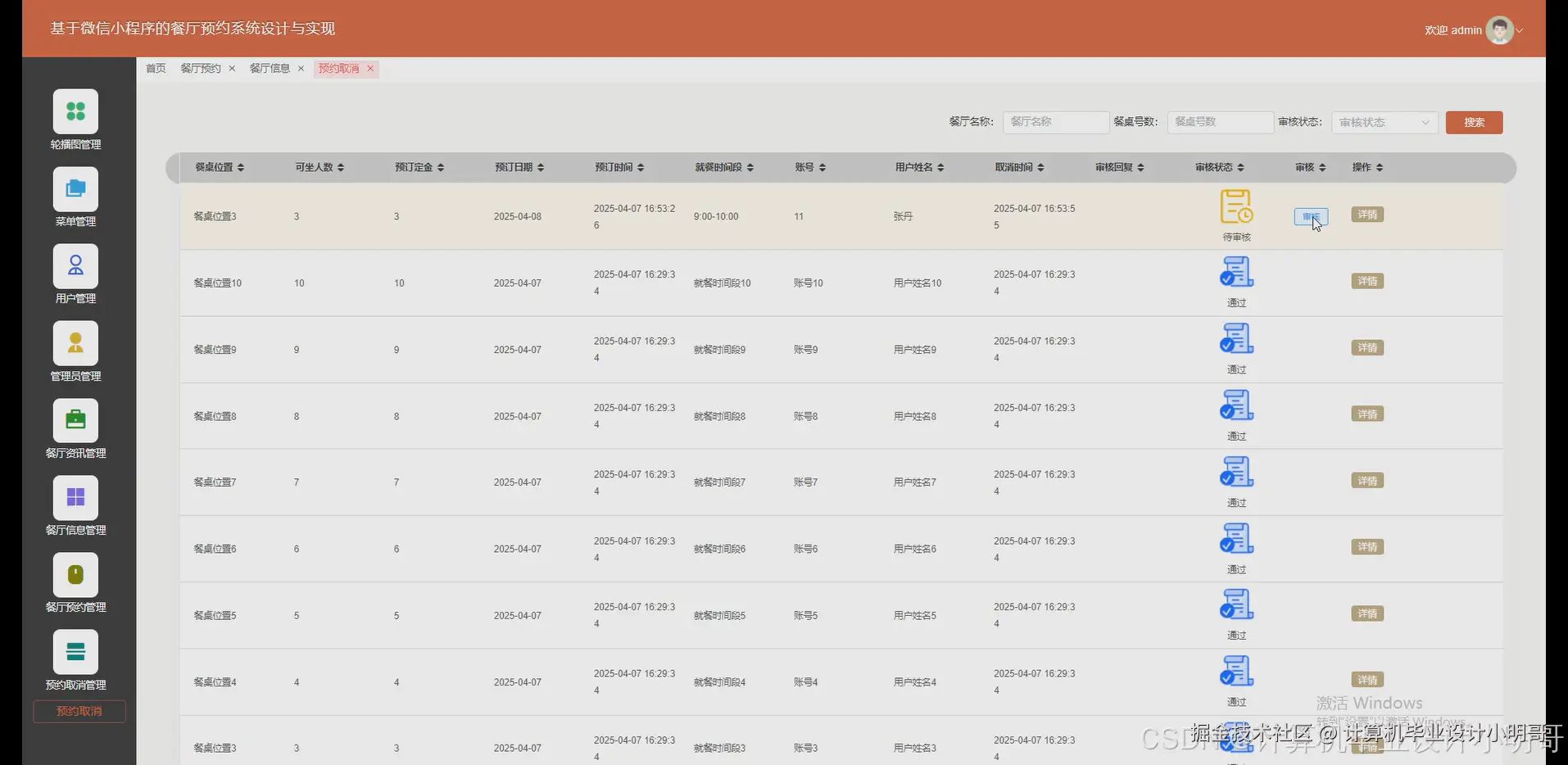This screenshot has height=765, width=1568.
Task: Click the 待审核 pending status icon for 张丹
Action: 1236,206
